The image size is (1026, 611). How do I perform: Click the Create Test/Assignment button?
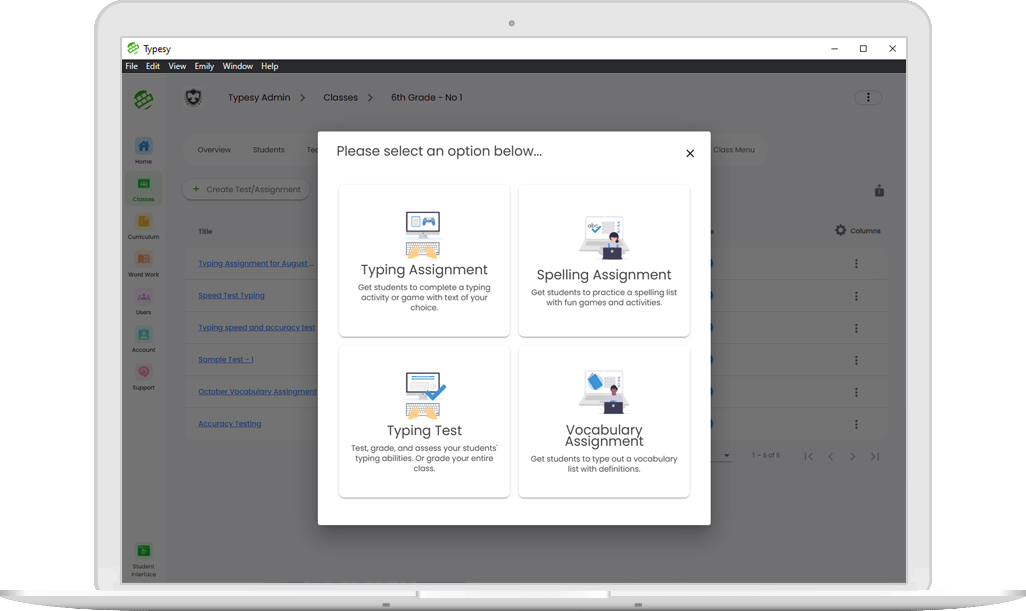(246, 190)
